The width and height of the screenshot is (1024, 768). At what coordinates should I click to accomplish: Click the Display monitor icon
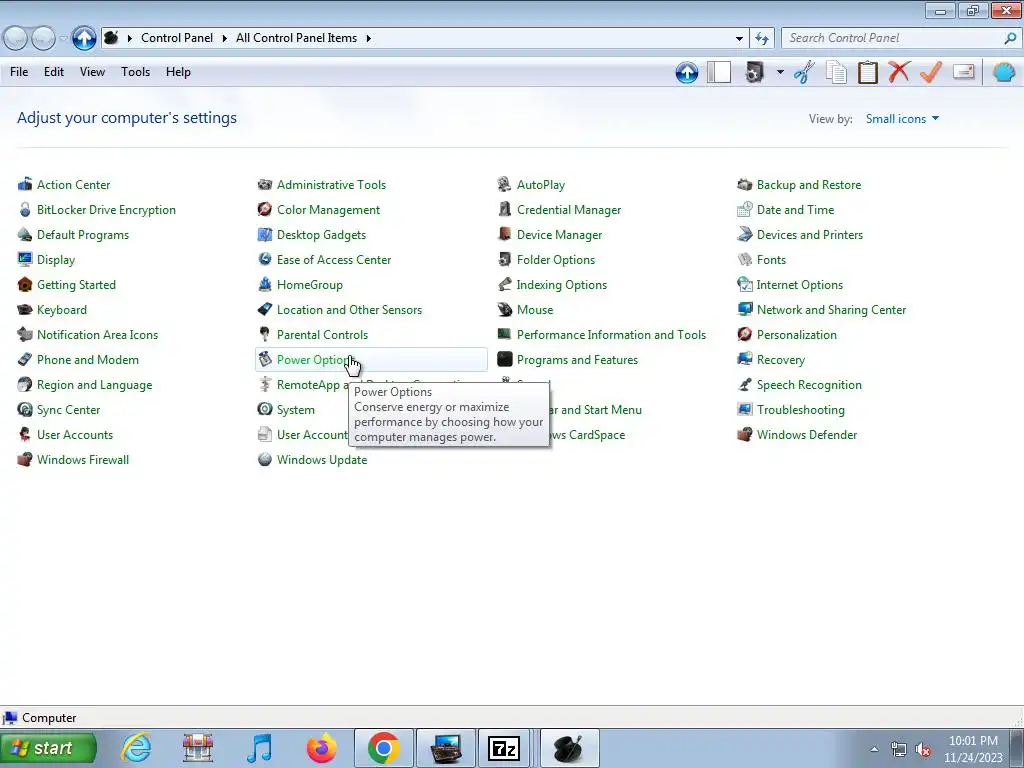click(x=25, y=259)
